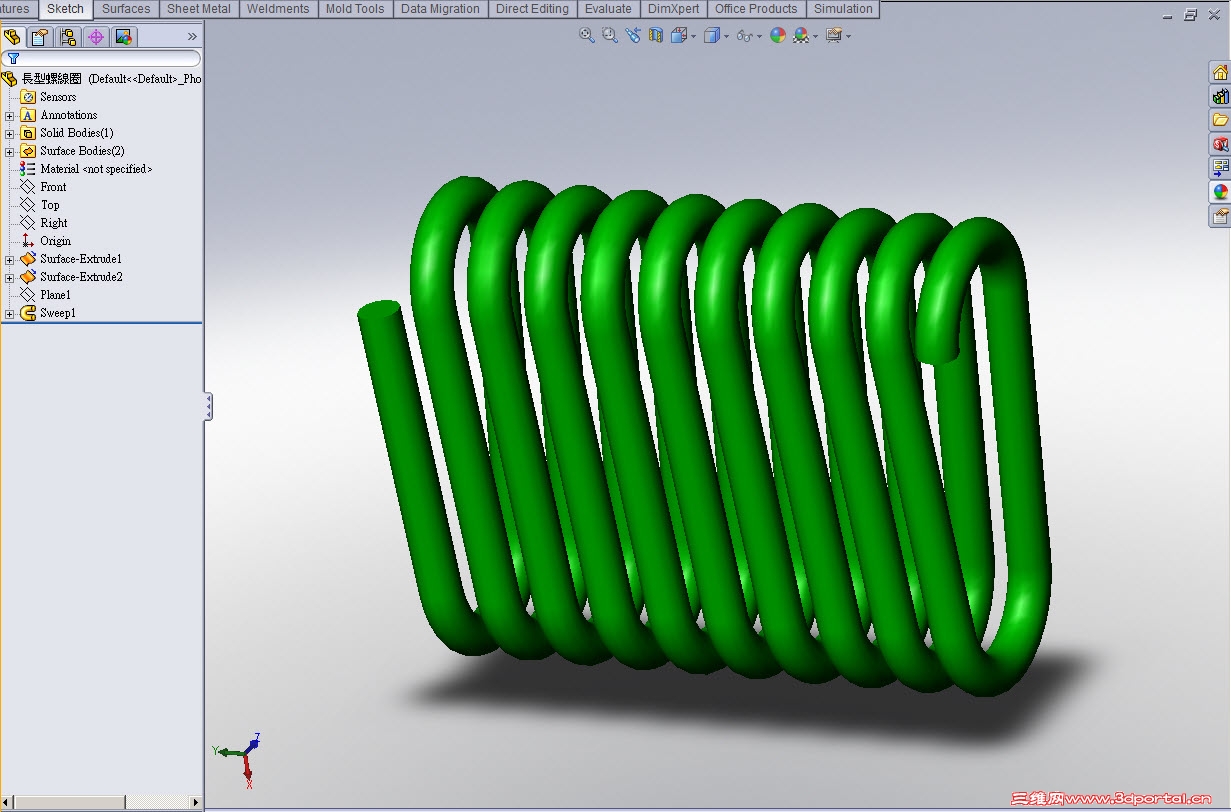Open the Display Style dropdown arrow
The width and height of the screenshot is (1231, 812).
725,36
